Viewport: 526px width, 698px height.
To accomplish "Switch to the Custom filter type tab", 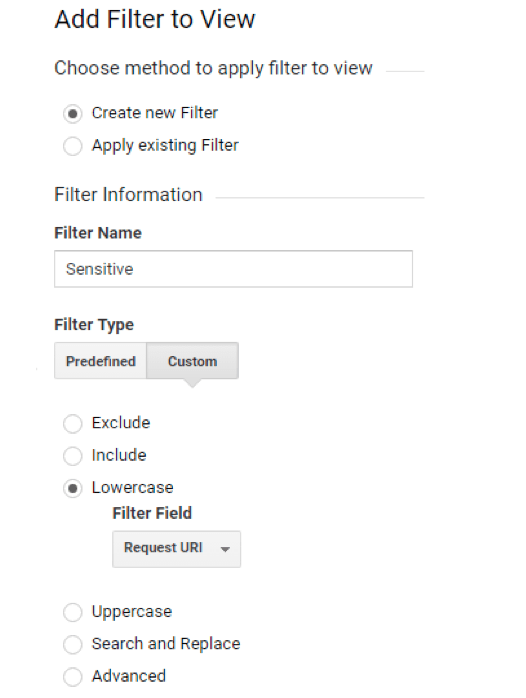I will click(193, 361).
